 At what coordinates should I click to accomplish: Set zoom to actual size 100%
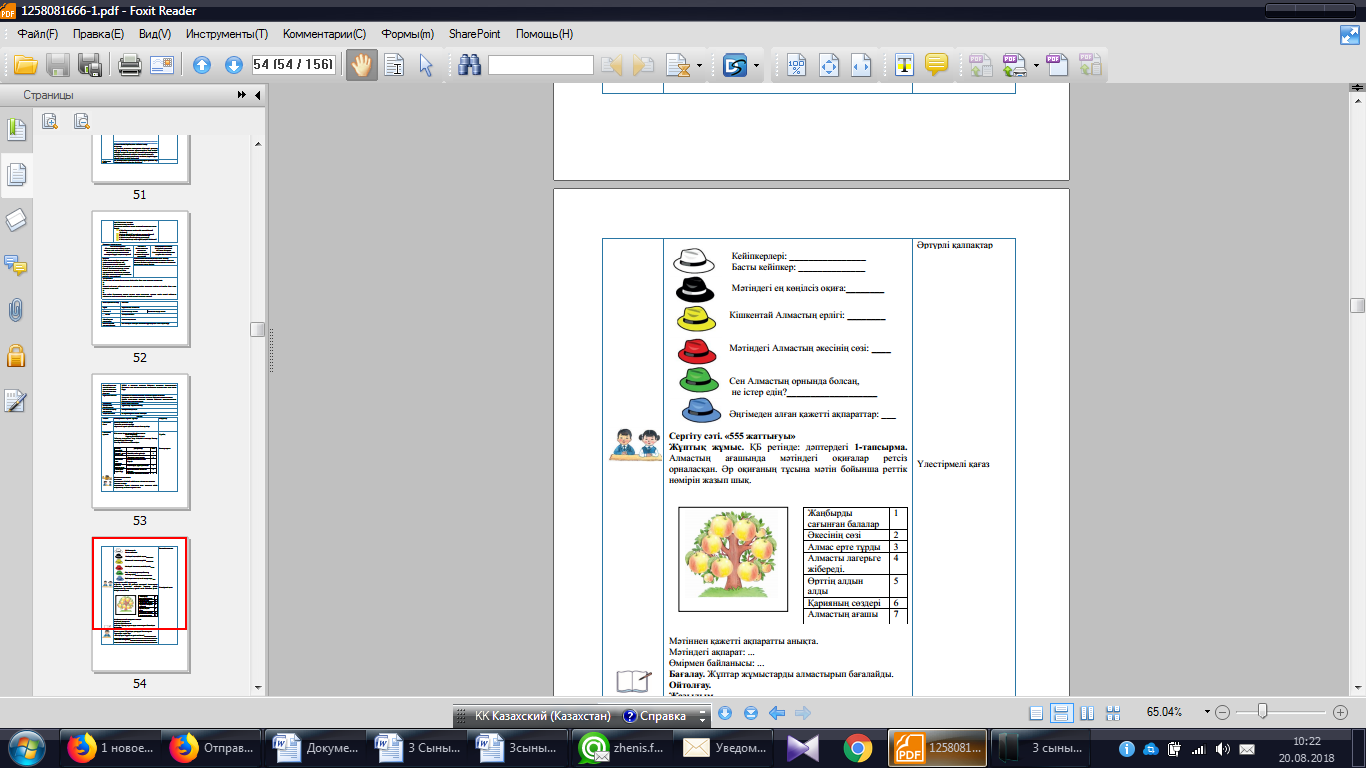point(796,65)
